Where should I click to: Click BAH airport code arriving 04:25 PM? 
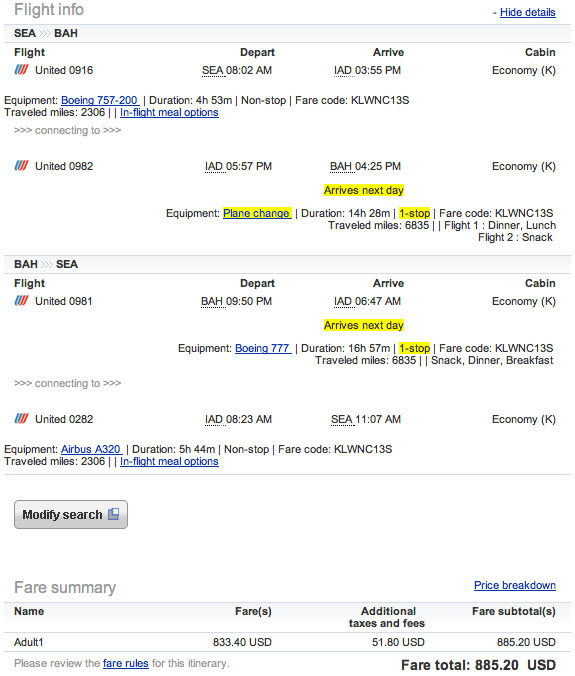coord(341,166)
